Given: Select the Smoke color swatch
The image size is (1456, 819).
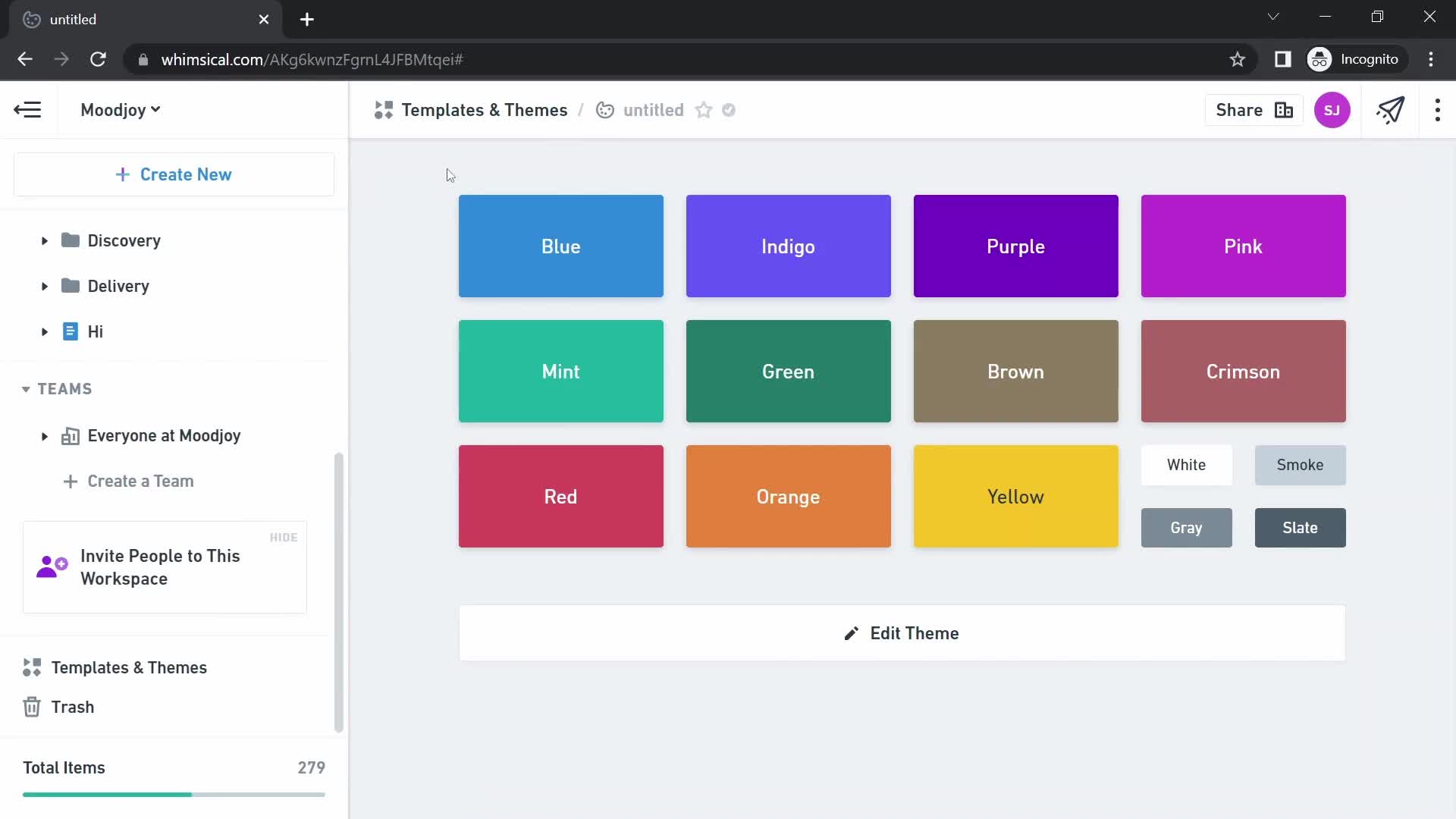Looking at the screenshot, I should pos(1300,464).
